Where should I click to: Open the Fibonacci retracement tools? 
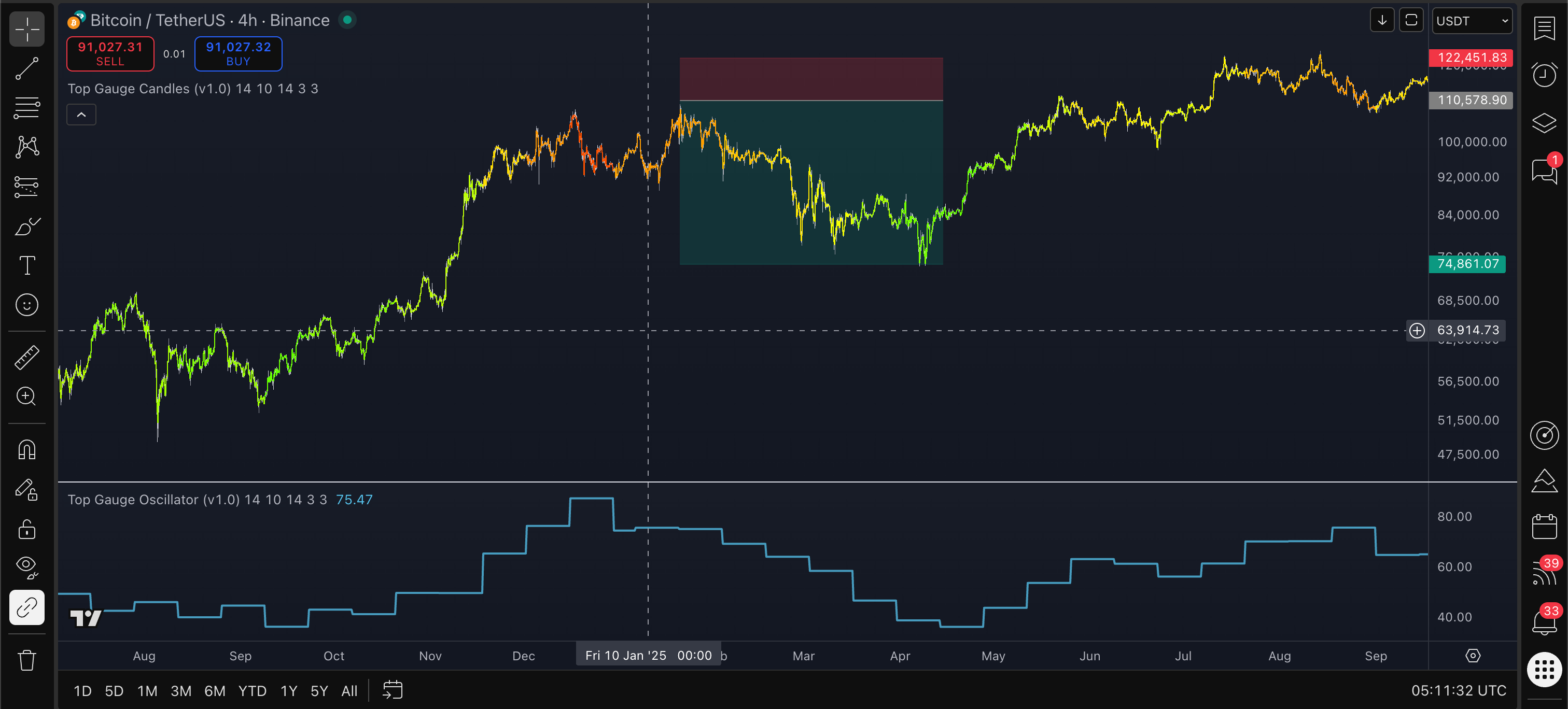coord(27,108)
